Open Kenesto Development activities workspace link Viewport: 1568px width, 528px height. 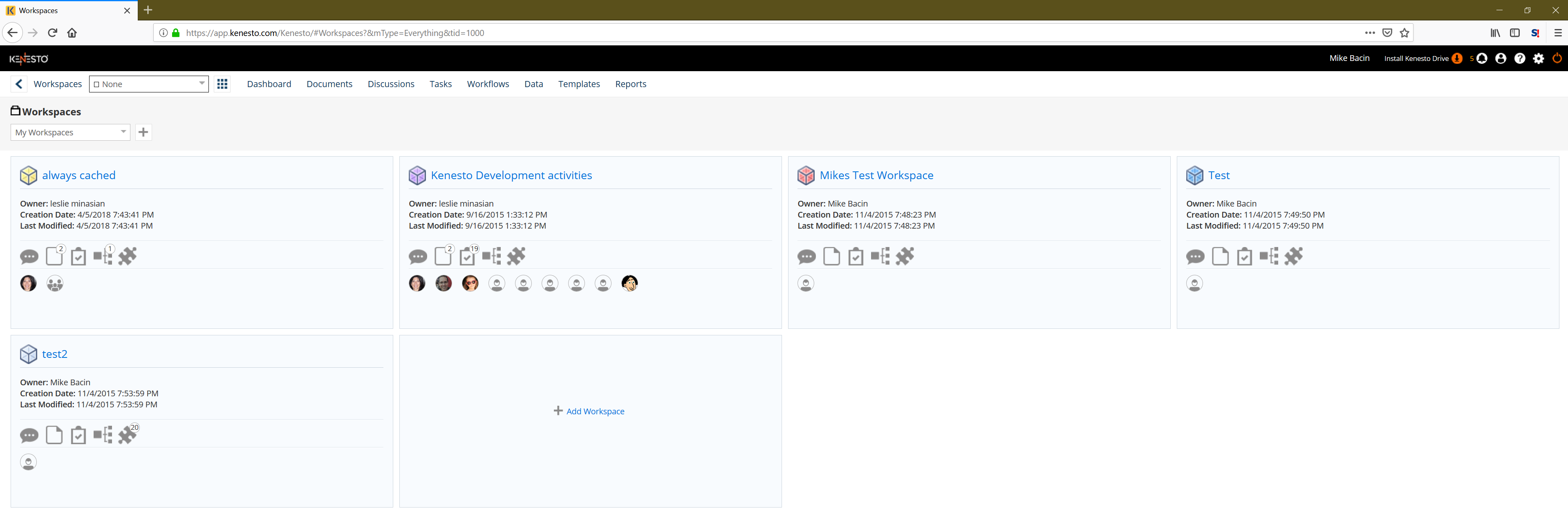tap(511, 175)
